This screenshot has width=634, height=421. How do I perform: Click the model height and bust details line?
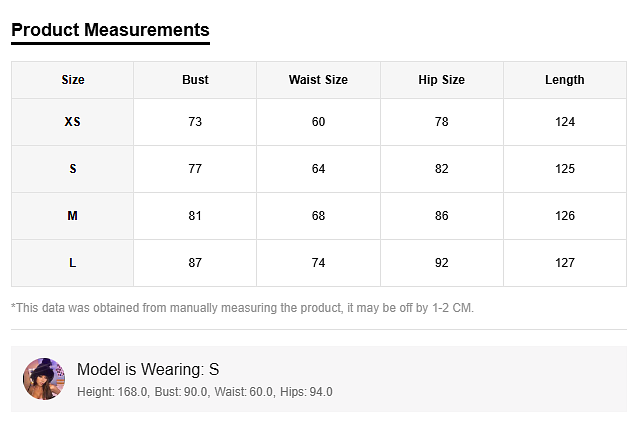click(x=205, y=392)
